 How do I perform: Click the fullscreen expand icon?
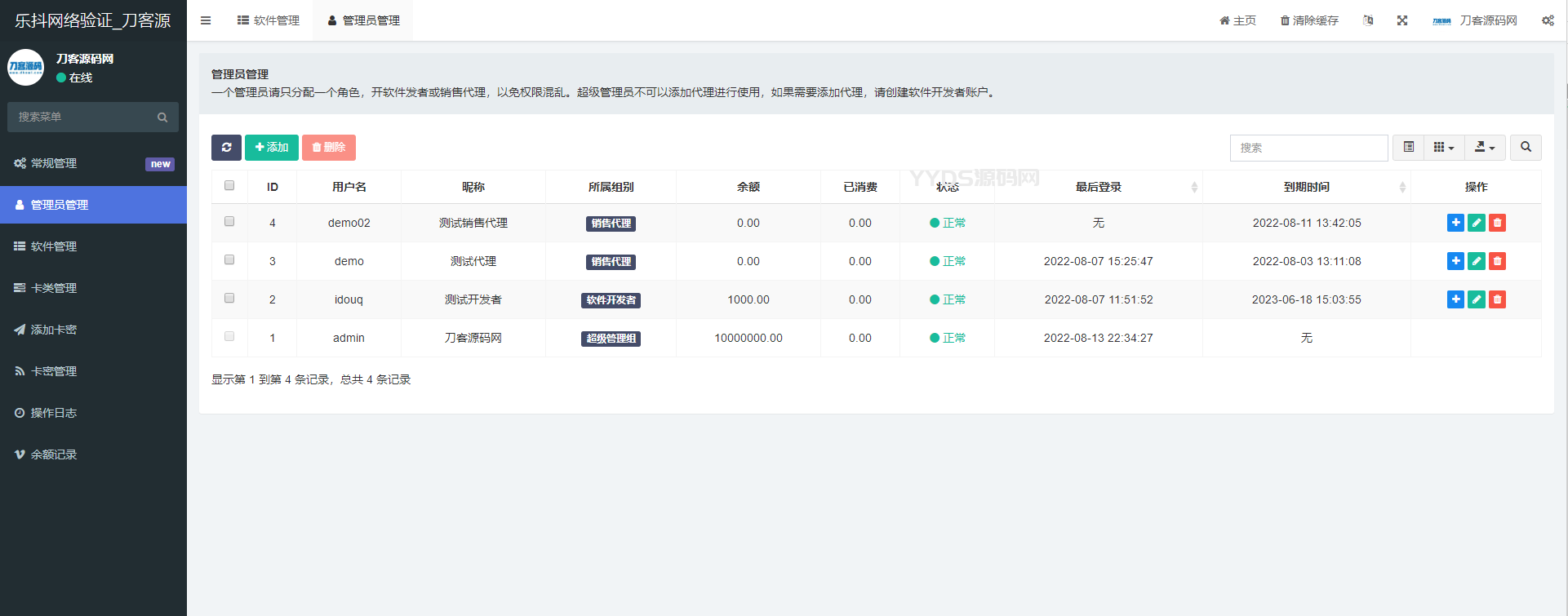coord(1401,20)
